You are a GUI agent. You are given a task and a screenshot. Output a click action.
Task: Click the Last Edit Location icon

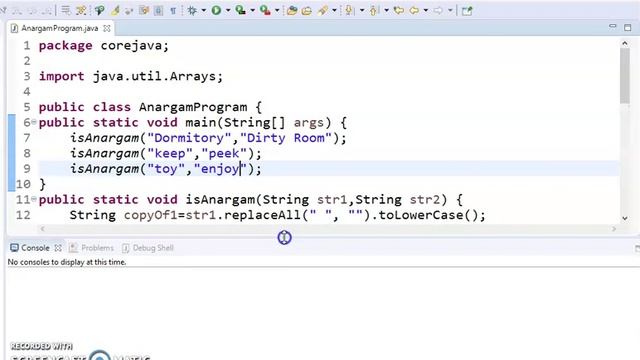pos(398,10)
